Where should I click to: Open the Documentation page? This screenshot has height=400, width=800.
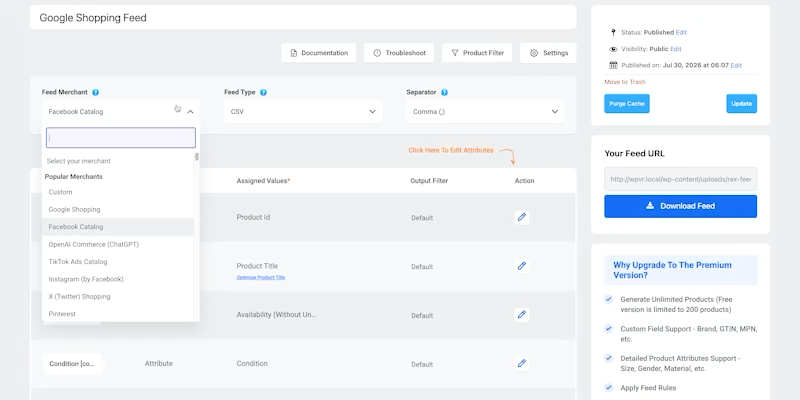(318, 53)
